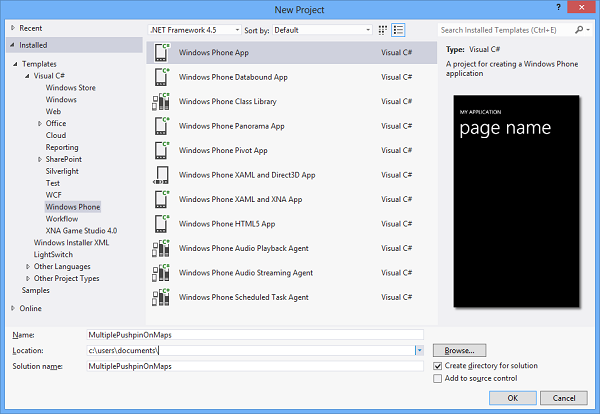The image size is (600, 414).
Task: Toggle Add to source control checkbox
Action: point(437,378)
